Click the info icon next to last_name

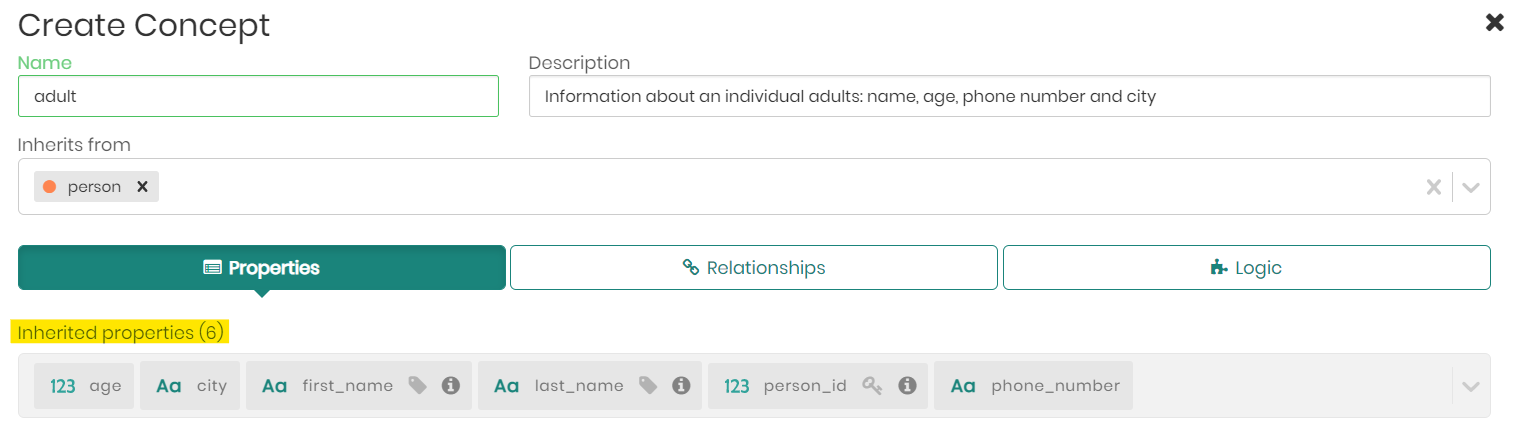pyautogui.click(x=681, y=385)
